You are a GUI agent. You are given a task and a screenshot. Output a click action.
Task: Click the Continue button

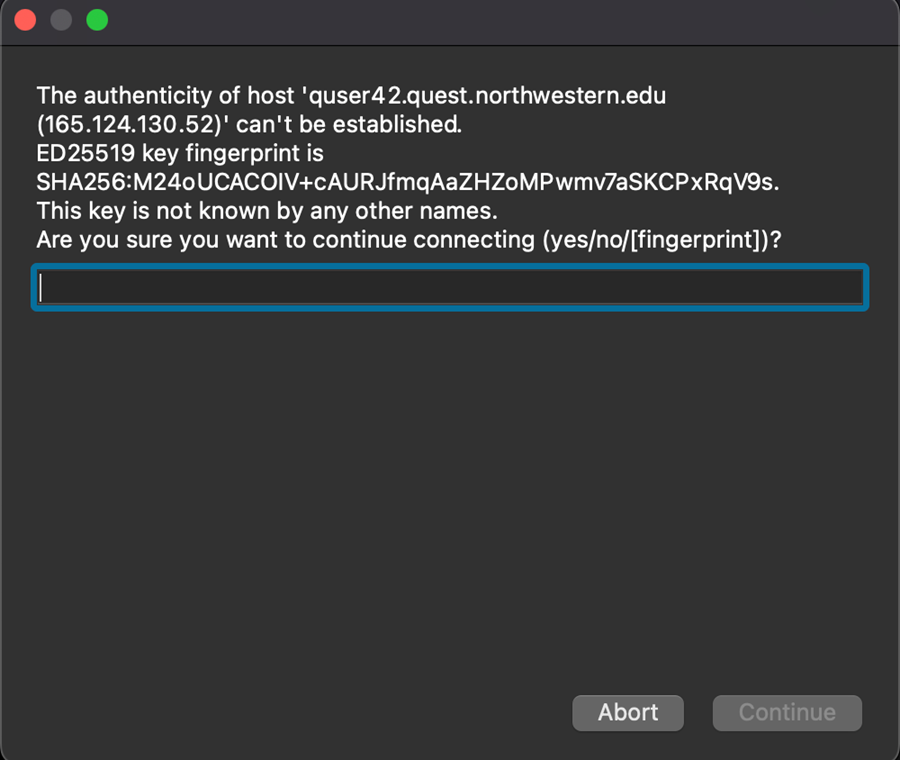[x=787, y=712]
